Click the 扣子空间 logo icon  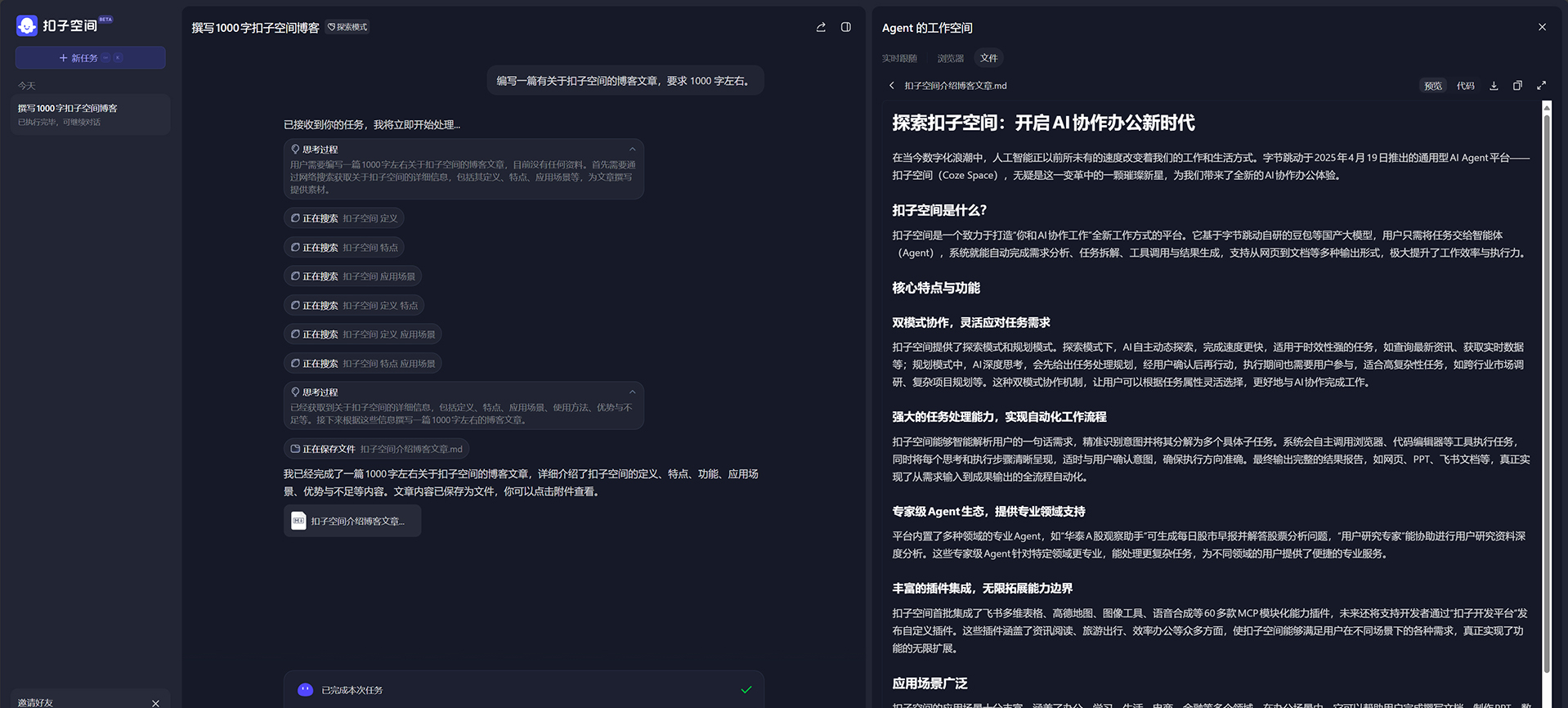tap(27, 26)
